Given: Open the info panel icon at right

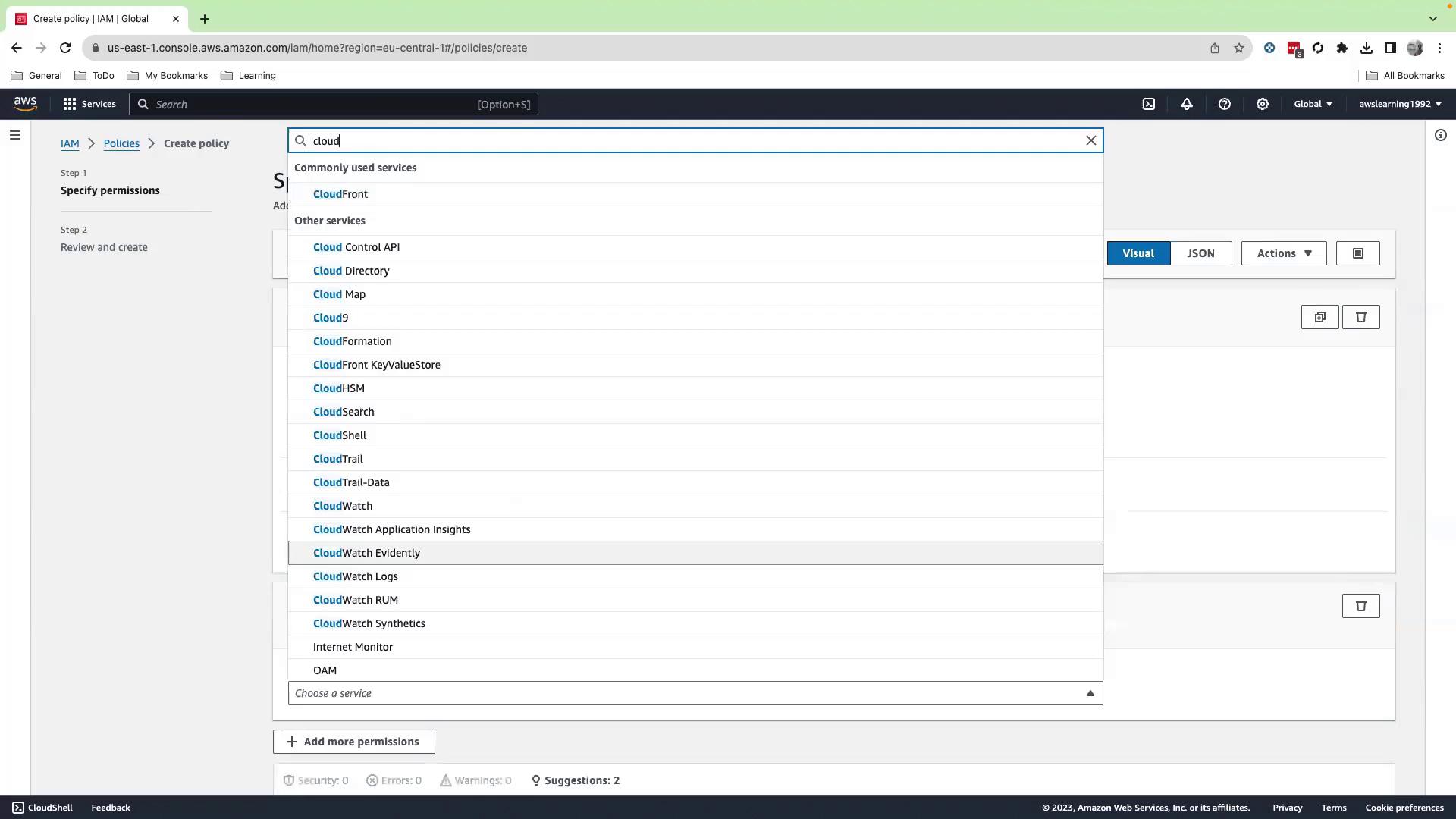Looking at the screenshot, I should click(x=1441, y=136).
